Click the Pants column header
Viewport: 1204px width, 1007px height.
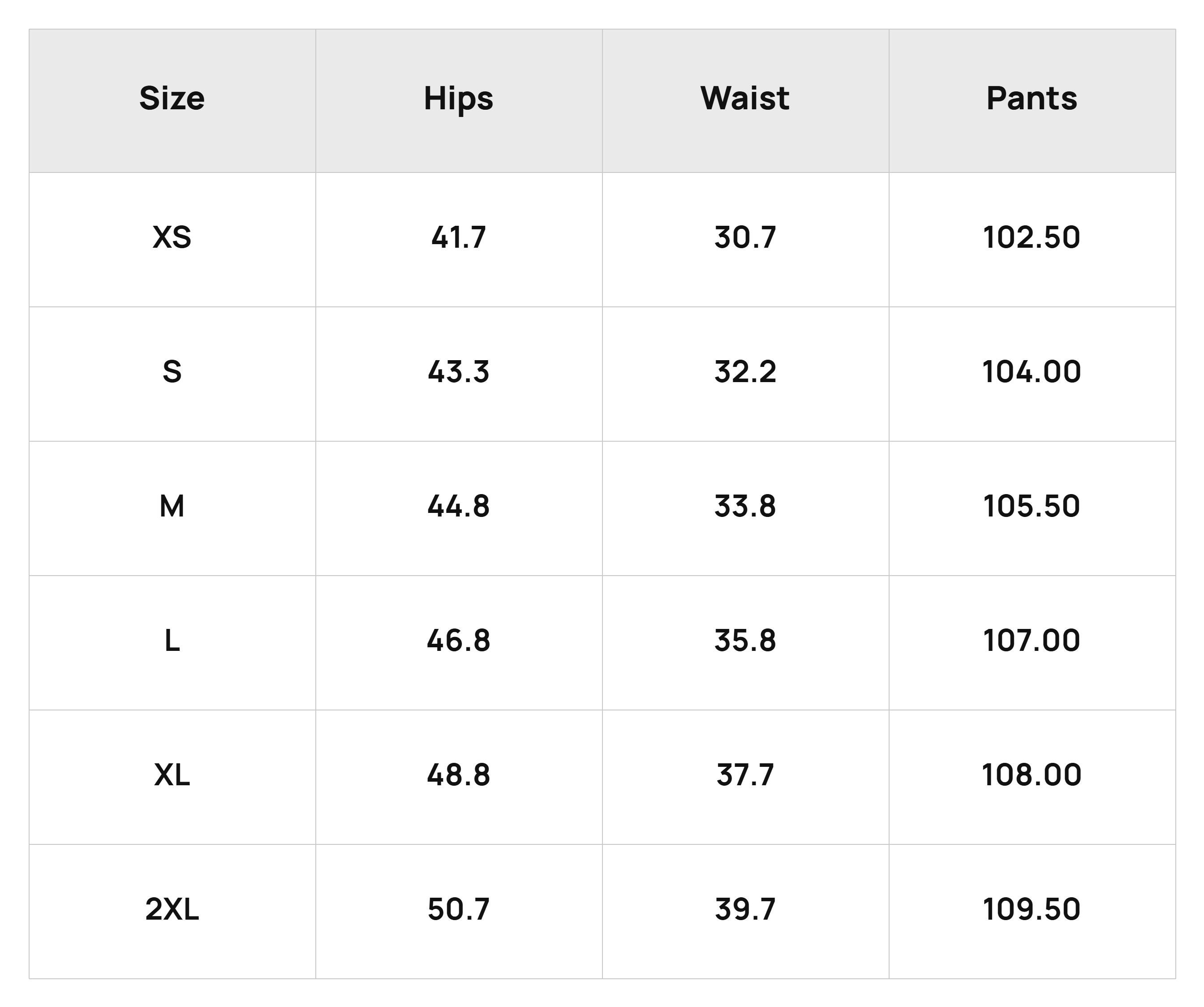coord(1032,101)
